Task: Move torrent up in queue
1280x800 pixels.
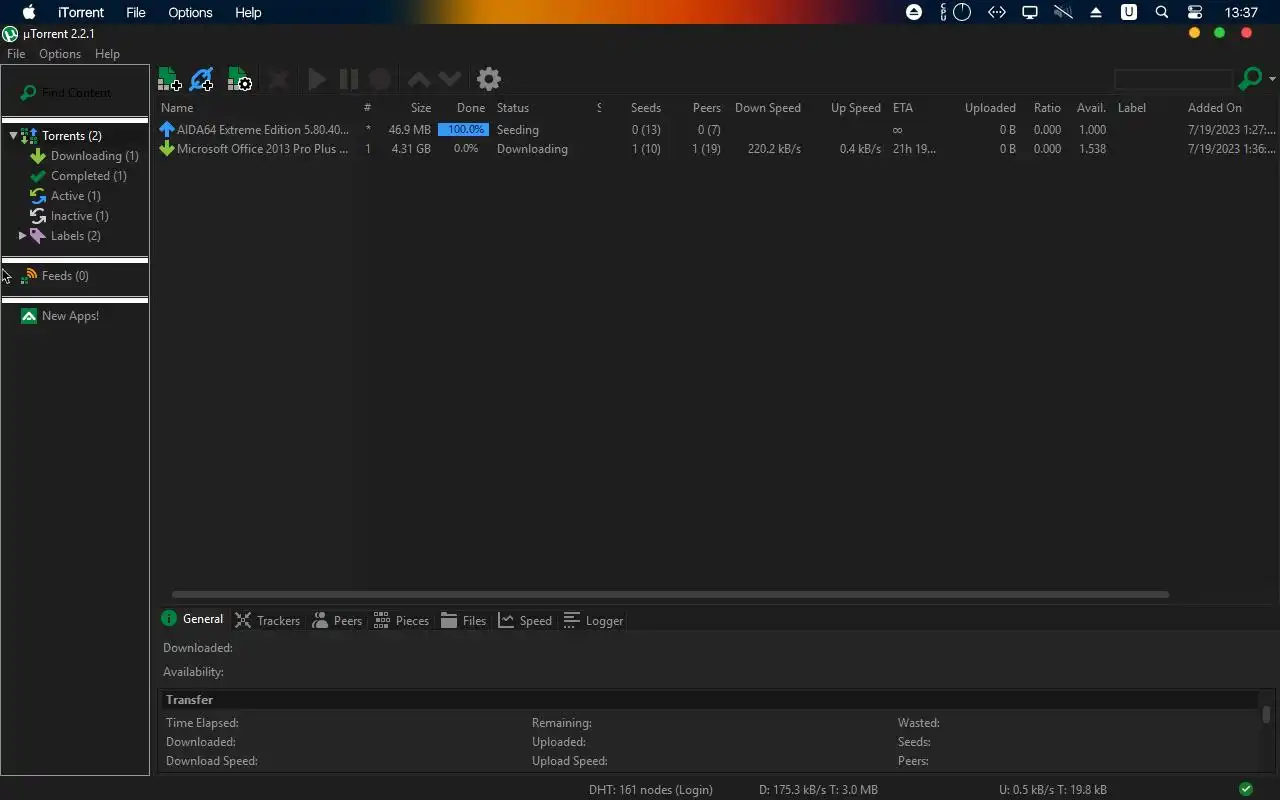Action: (419, 79)
